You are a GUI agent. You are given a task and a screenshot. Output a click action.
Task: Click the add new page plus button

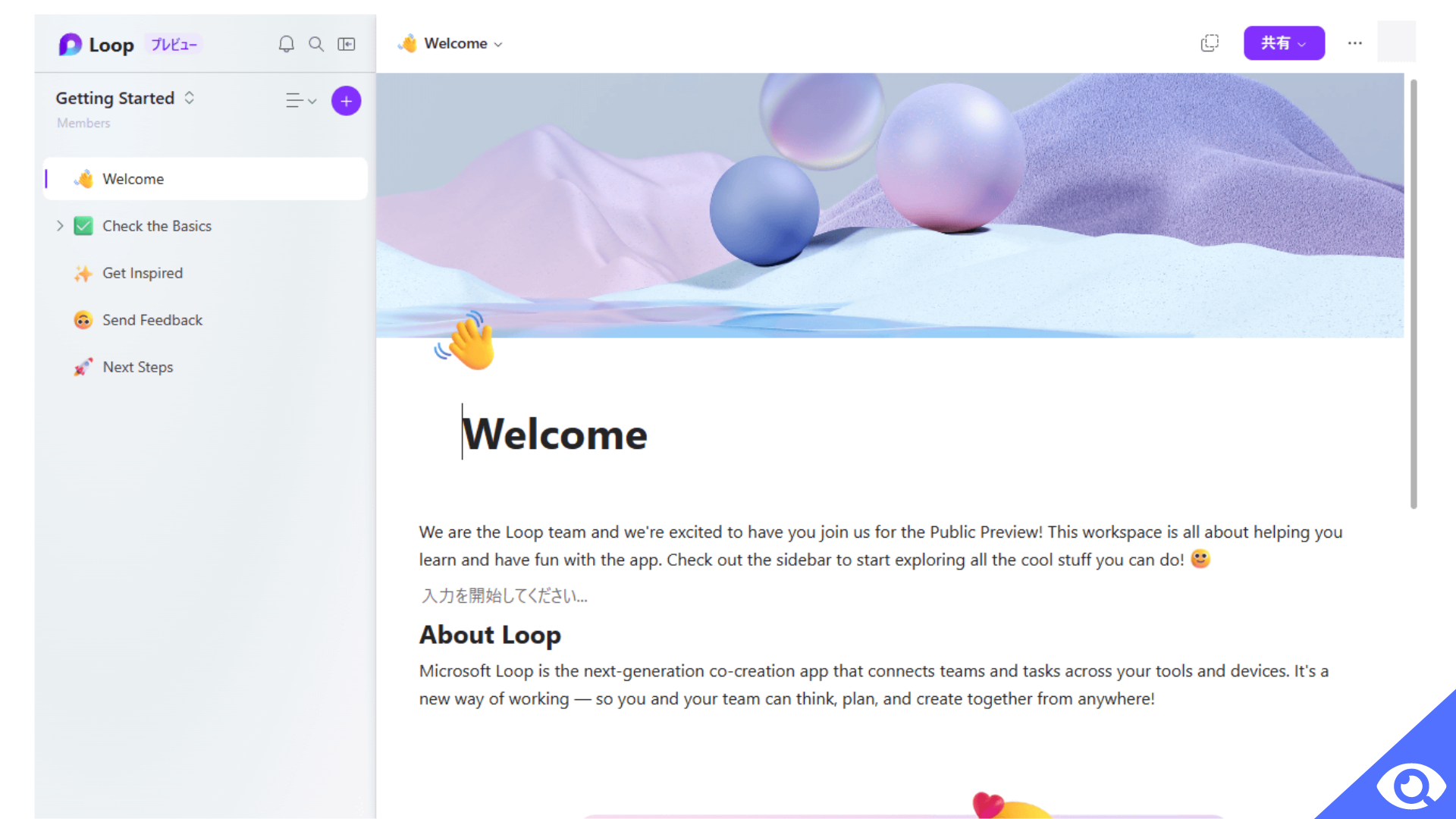click(346, 99)
